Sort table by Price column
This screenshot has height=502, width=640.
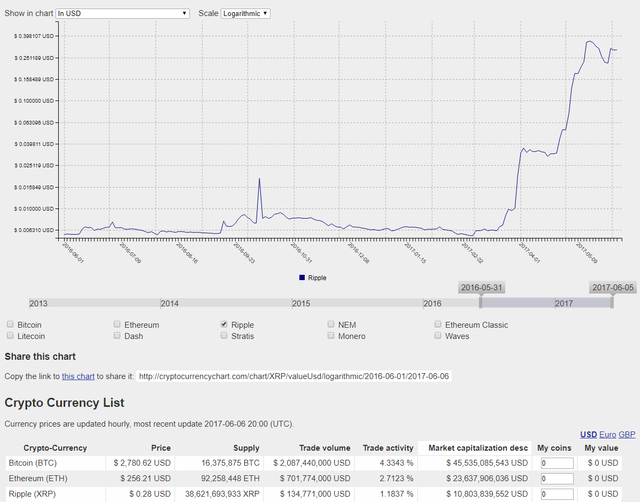pos(161,448)
